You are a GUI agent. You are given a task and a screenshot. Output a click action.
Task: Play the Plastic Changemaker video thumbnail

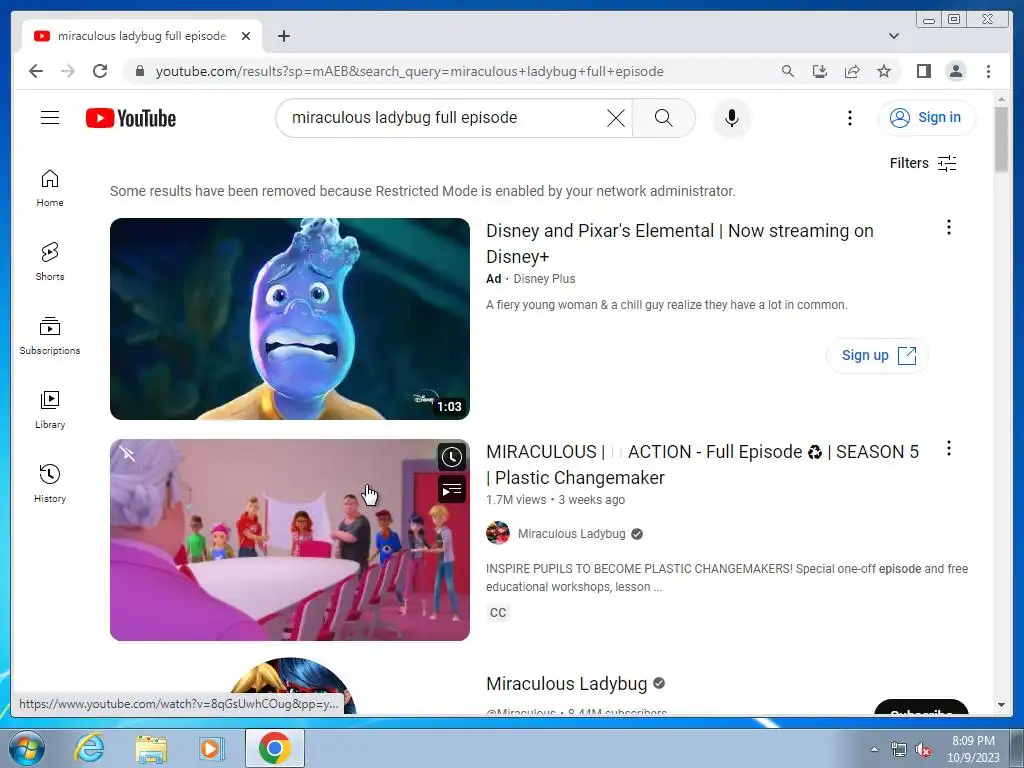(290, 539)
